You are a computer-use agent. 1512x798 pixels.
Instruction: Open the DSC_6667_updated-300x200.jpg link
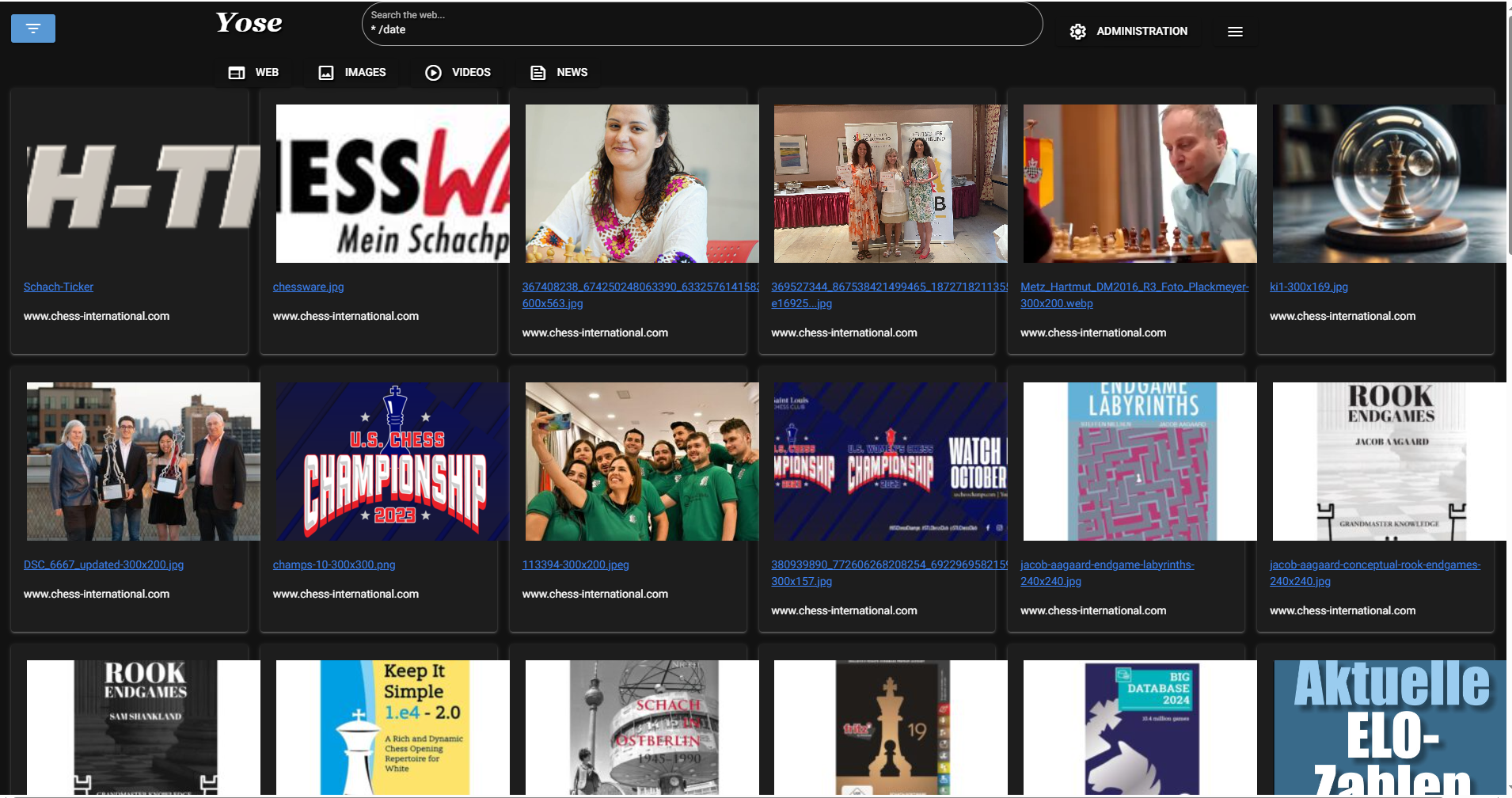point(104,564)
